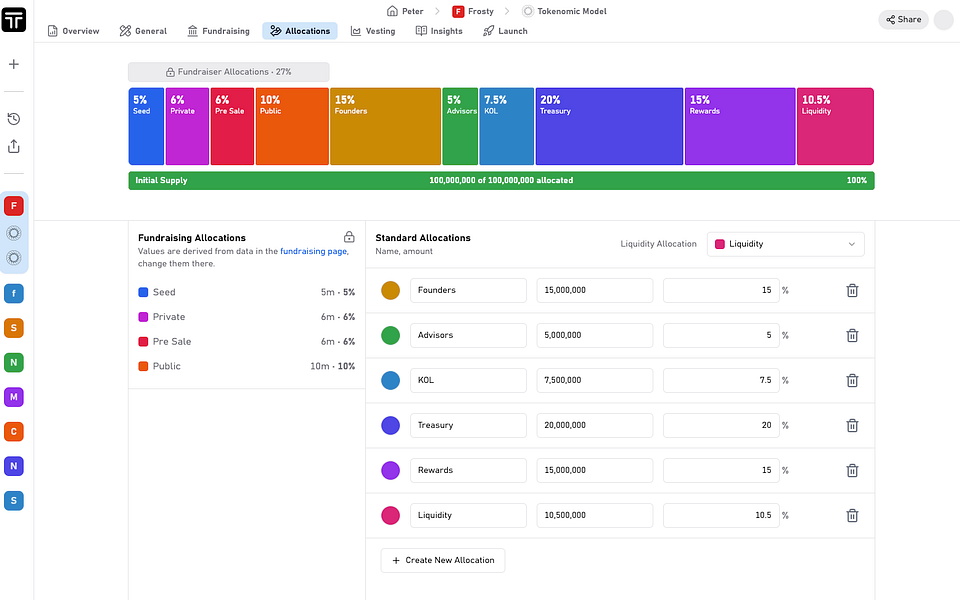Viewport: 960px width, 600px height.
Task: Go to the Insights tab
Action: 439,31
